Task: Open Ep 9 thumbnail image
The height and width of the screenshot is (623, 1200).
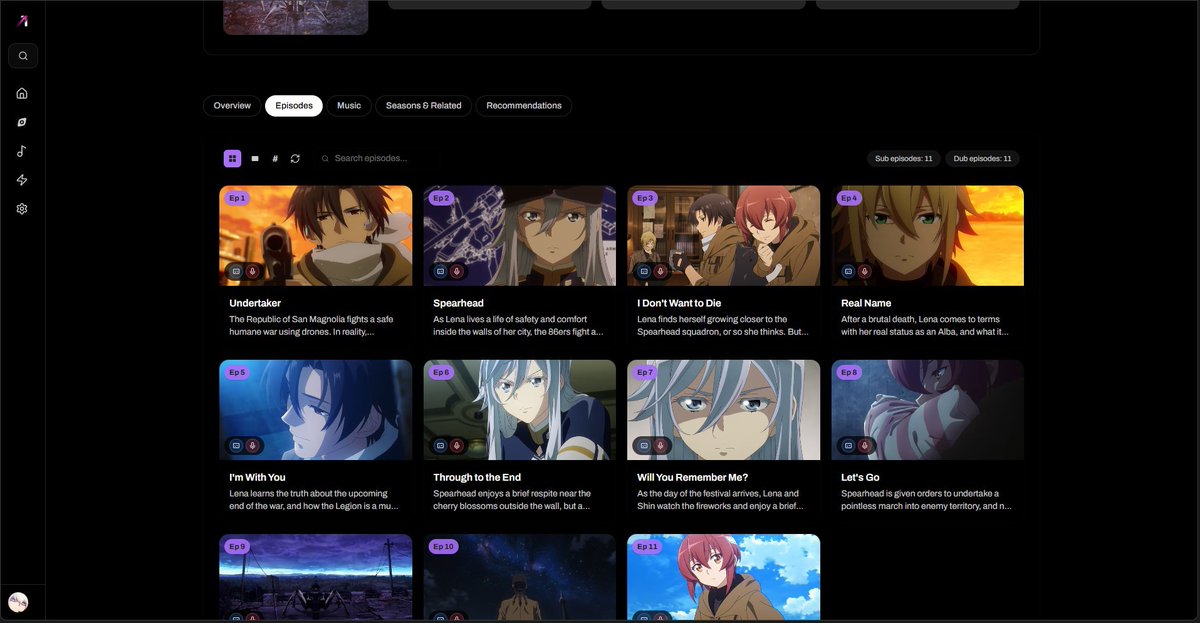Action: click(x=316, y=577)
